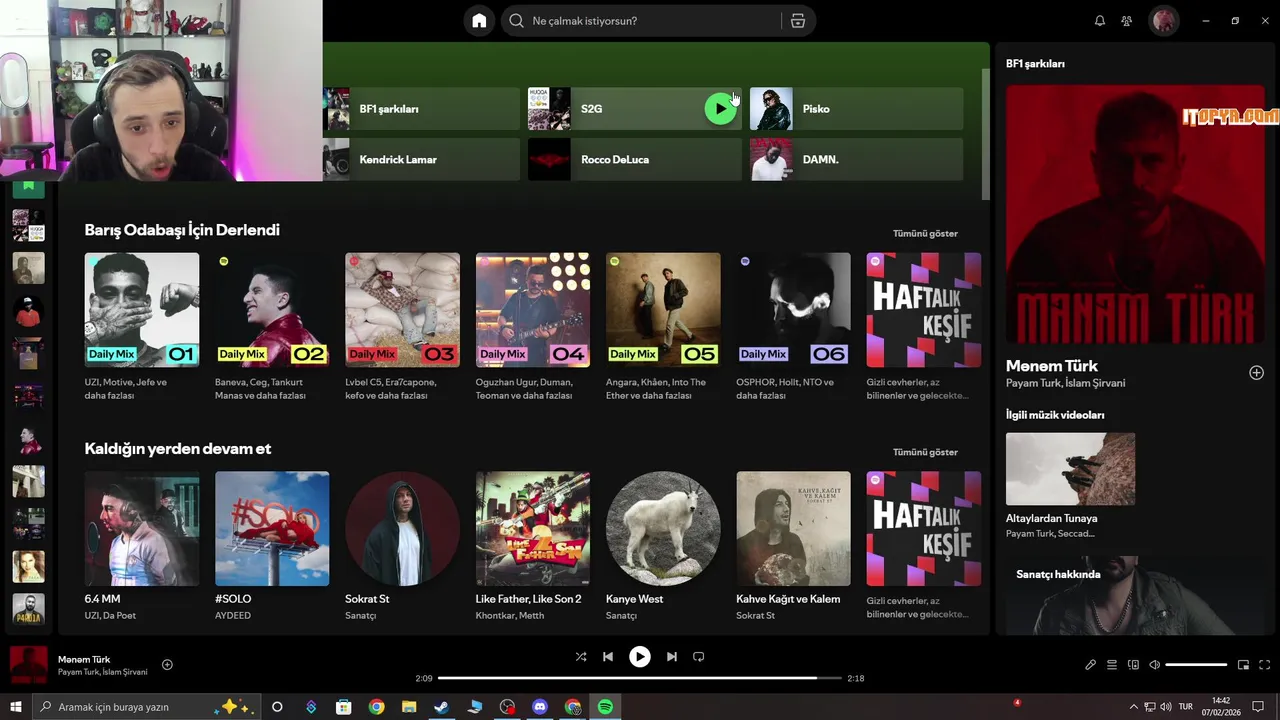Toggle shuffle in the player bar
The width and height of the screenshot is (1280, 720).
coord(581,657)
